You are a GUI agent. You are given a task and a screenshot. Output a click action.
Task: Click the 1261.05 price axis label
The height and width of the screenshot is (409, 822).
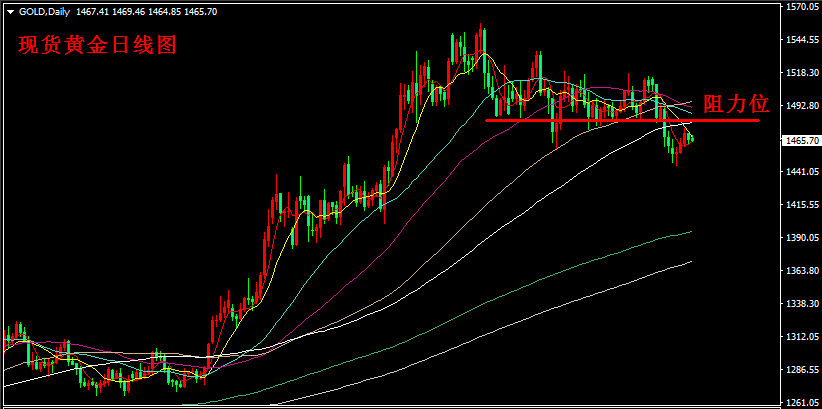803,403
